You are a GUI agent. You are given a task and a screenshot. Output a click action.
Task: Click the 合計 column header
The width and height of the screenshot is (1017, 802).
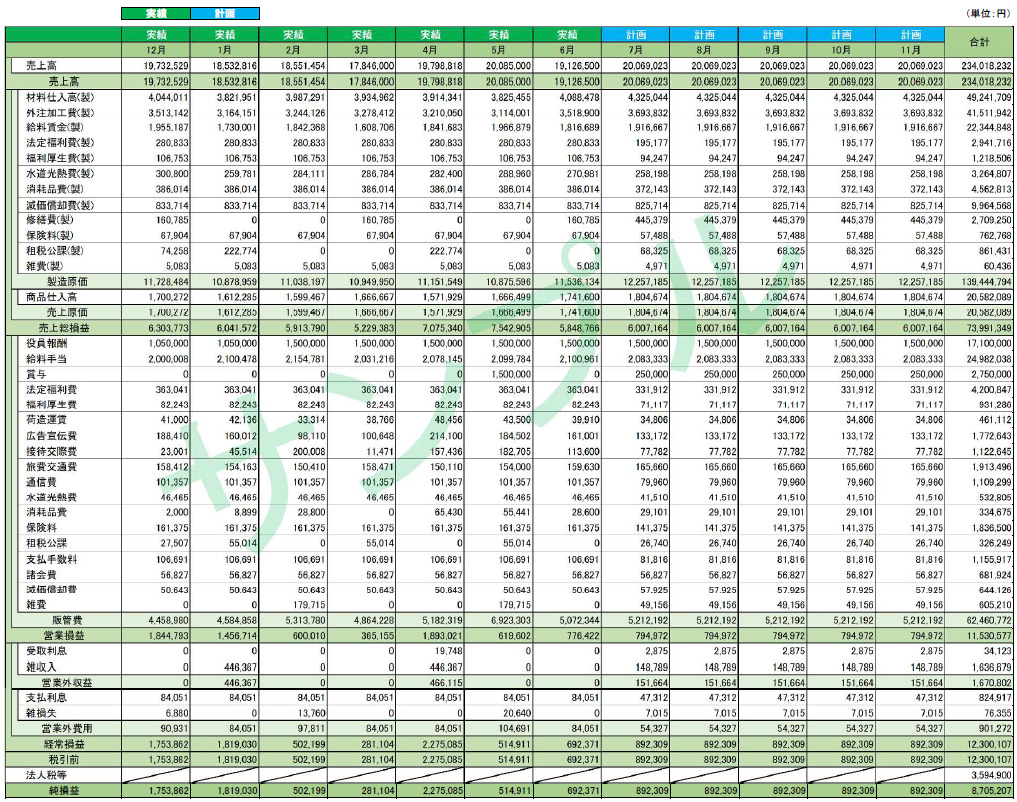click(979, 42)
